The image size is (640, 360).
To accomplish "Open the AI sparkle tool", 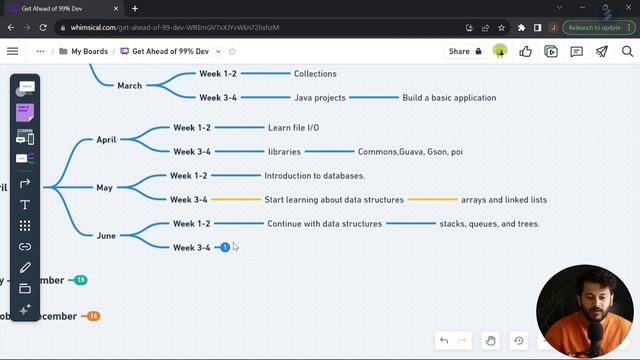I will 25,310.
